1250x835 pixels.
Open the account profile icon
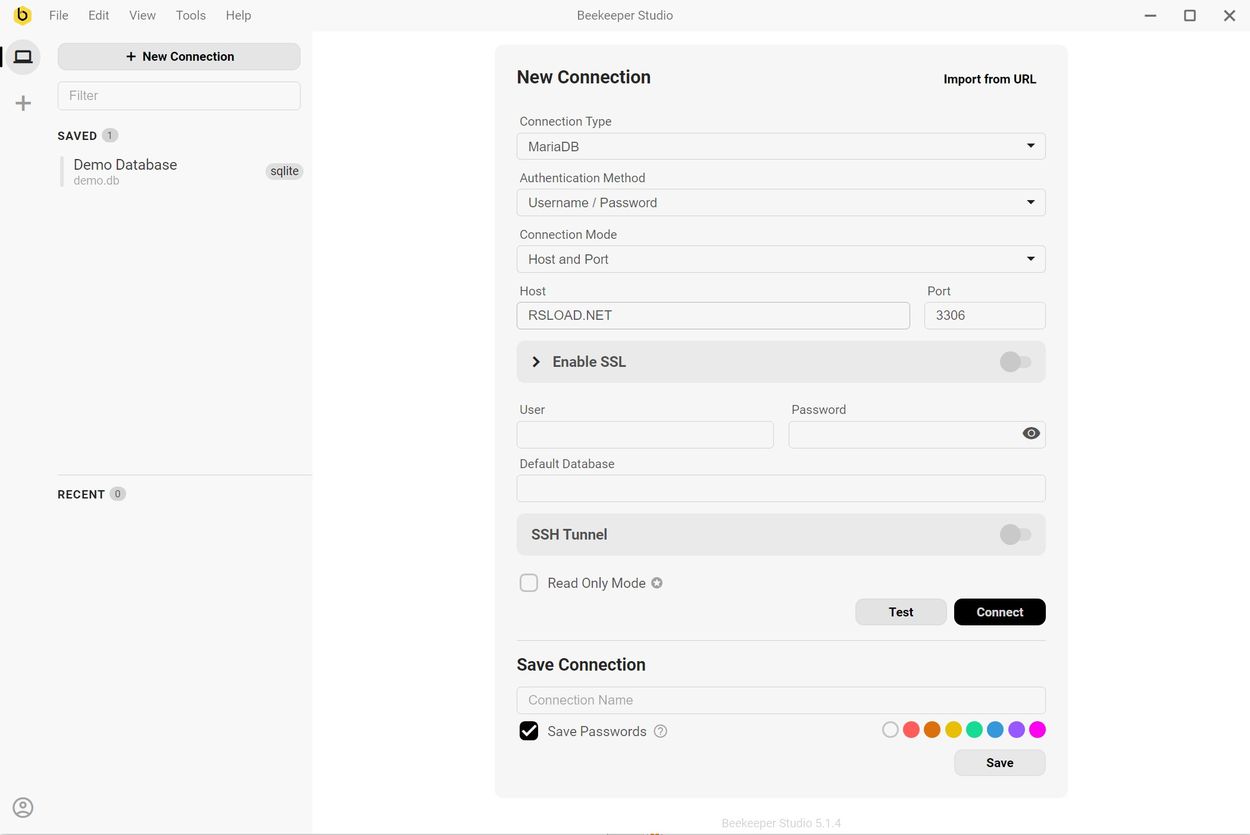click(23, 807)
